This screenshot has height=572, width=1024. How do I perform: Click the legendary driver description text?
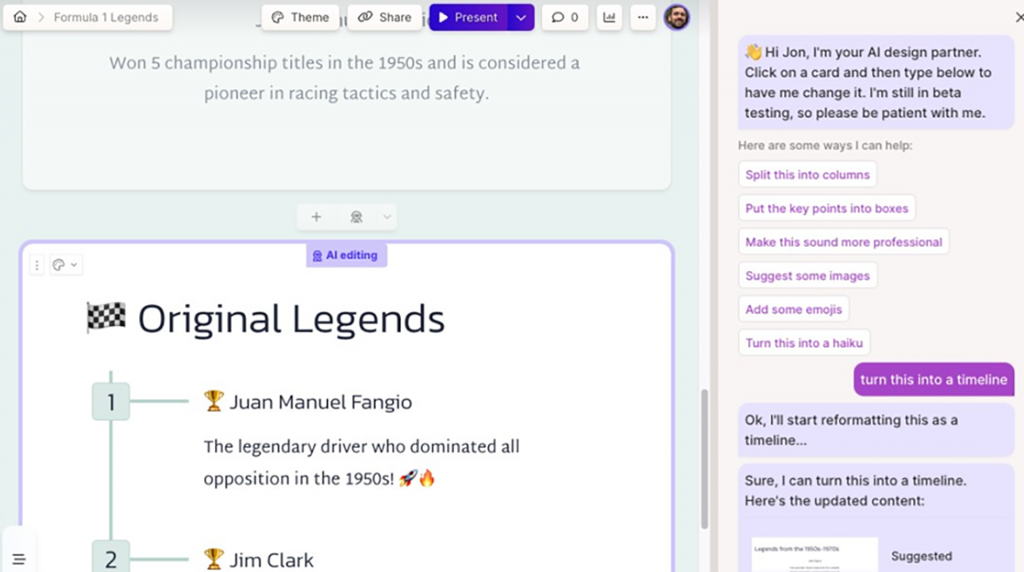tap(361, 462)
